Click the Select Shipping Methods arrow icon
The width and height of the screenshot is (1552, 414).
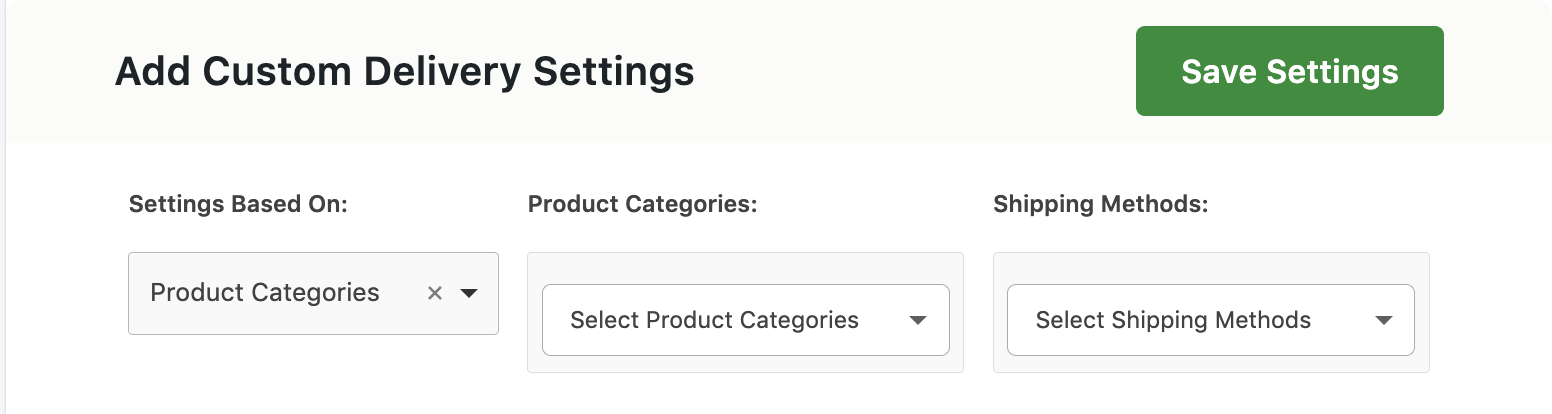[1384, 320]
